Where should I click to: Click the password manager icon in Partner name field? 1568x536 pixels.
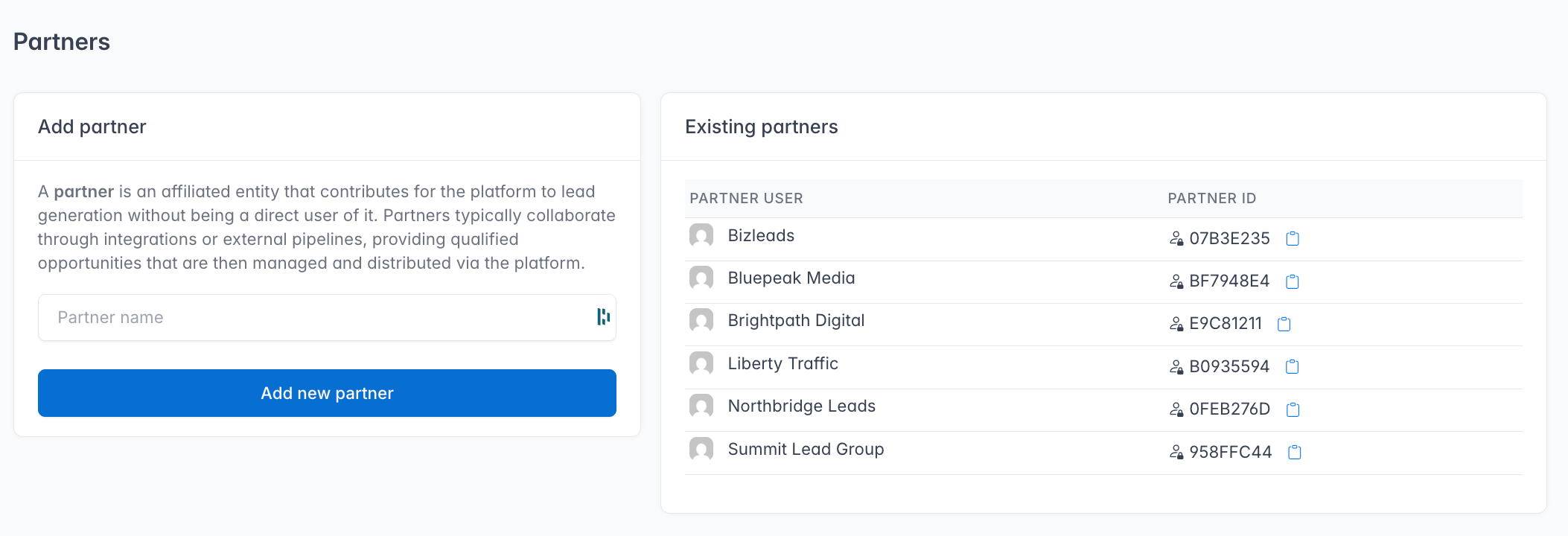(x=603, y=317)
